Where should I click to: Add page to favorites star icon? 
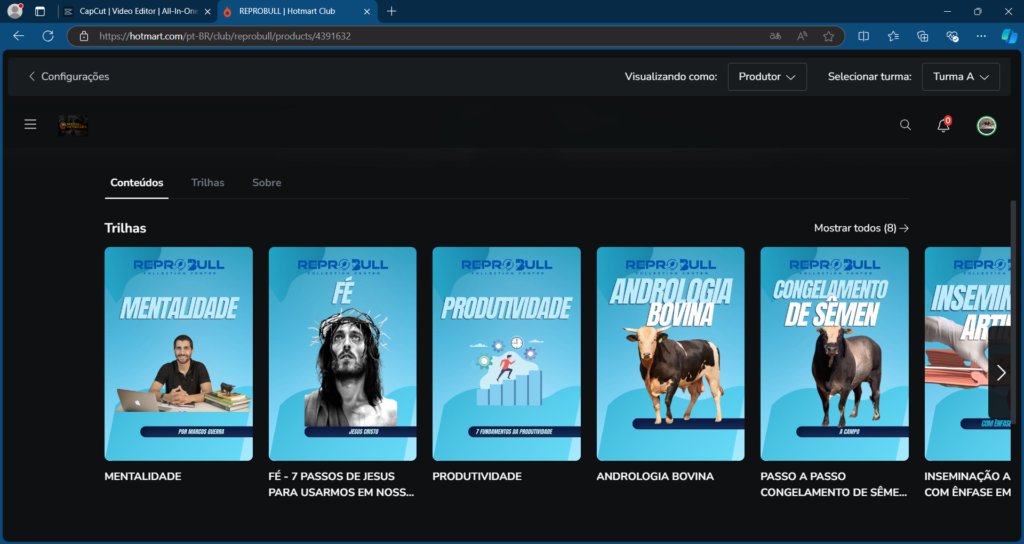pyautogui.click(x=828, y=36)
